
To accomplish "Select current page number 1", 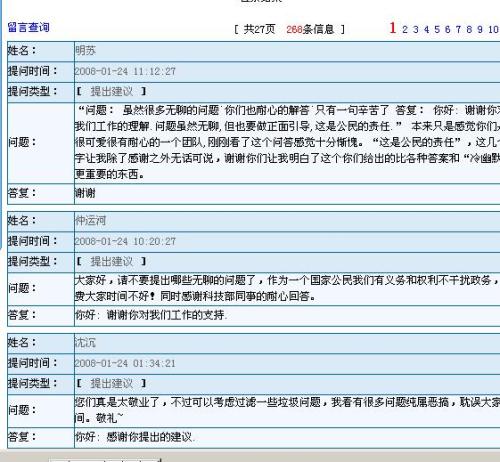I will point(392,28).
